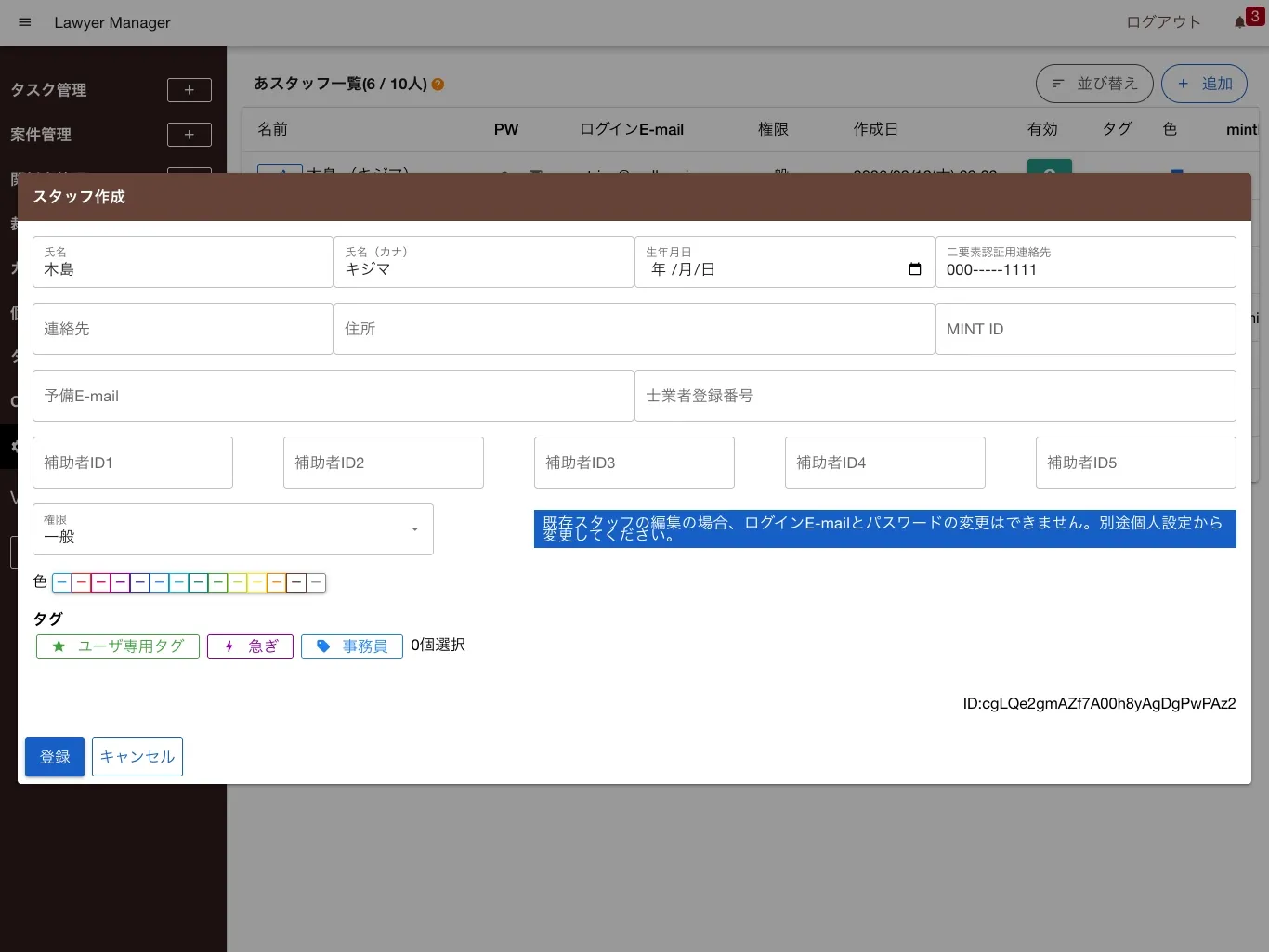
Task: Click the 予備E-mail input field
Action: click(x=334, y=396)
